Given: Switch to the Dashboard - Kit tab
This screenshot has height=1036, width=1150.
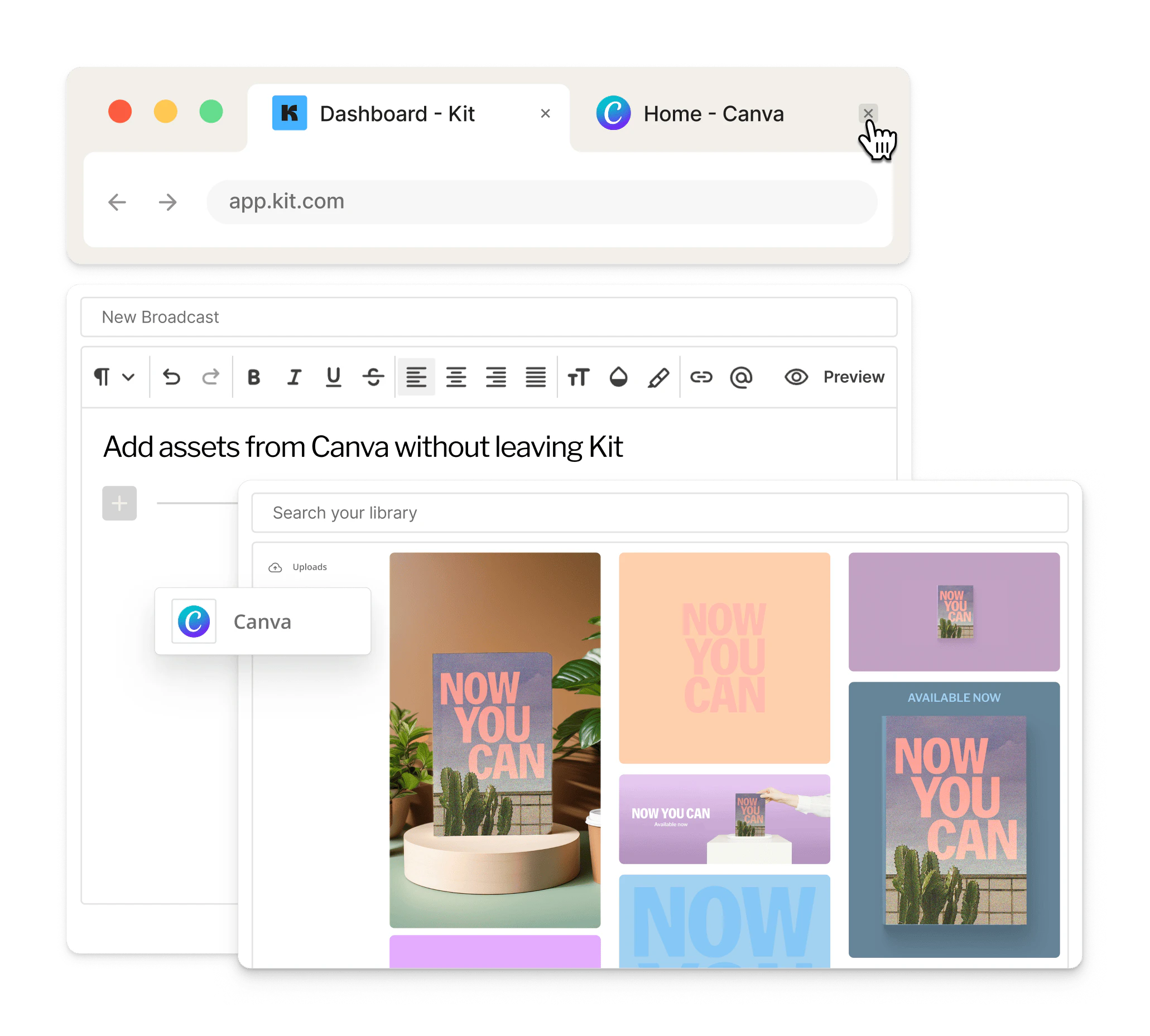Looking at the screenshot, I should pos(397,113).
